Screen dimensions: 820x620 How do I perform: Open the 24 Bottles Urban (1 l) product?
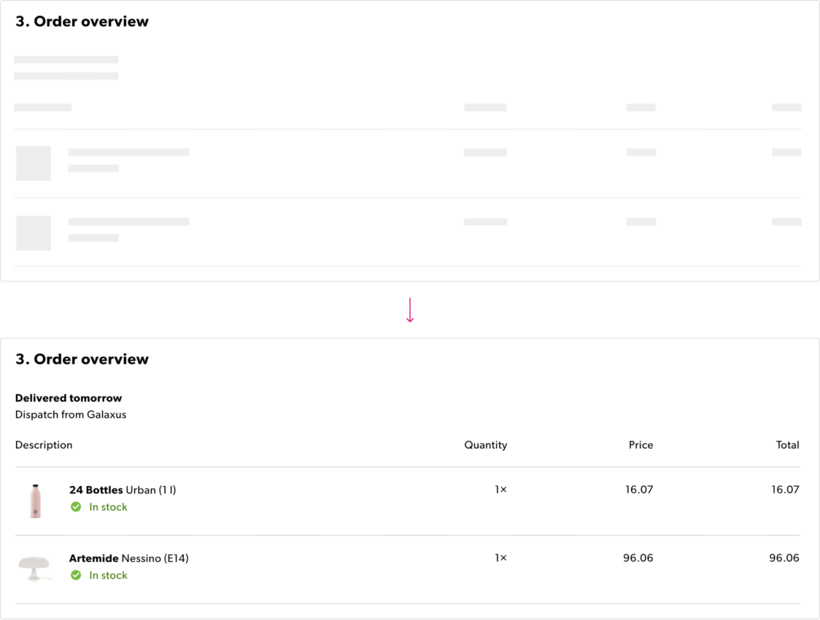122,490
